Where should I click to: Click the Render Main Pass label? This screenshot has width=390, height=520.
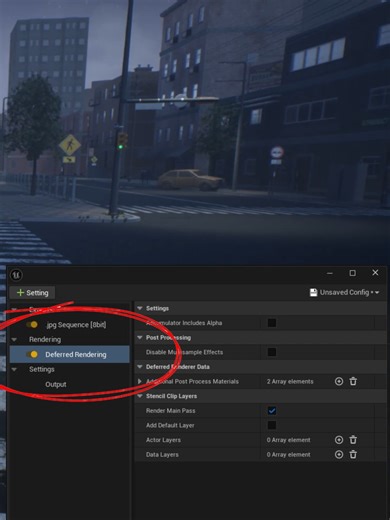pyautogui.click(x=171, y=411)
